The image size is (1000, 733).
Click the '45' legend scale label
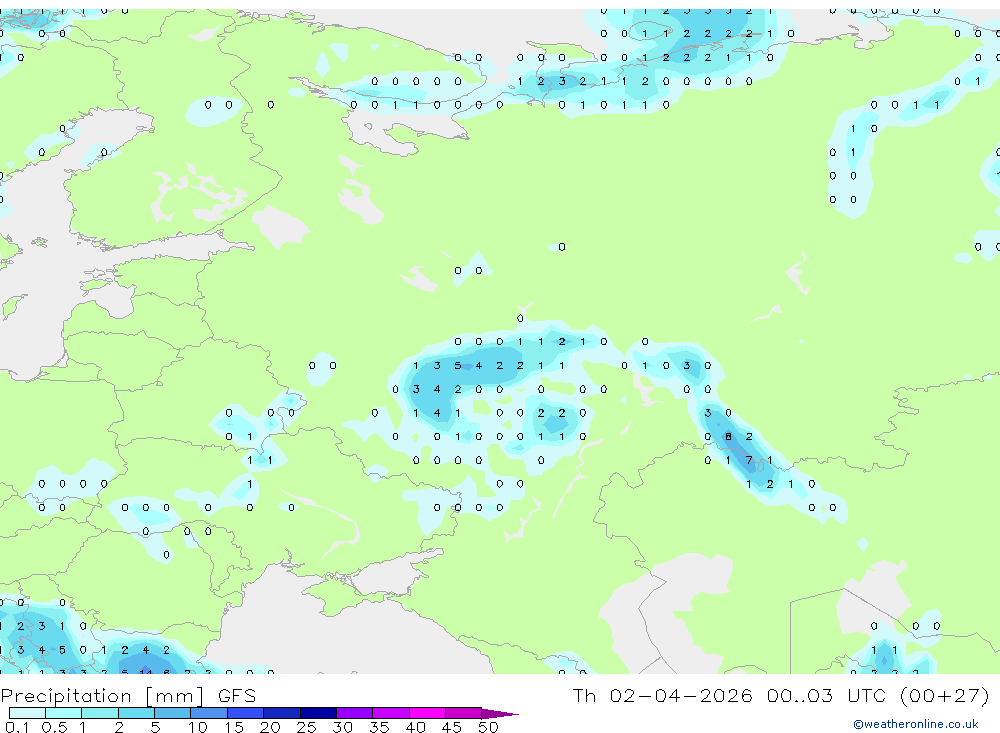pos(452,727)
